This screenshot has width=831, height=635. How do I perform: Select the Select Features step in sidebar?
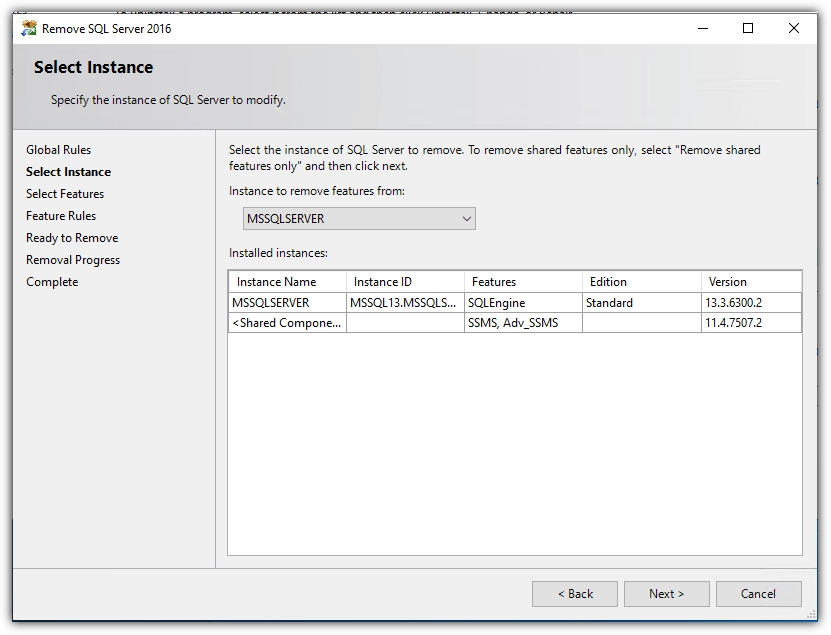[x=65, y=194]
